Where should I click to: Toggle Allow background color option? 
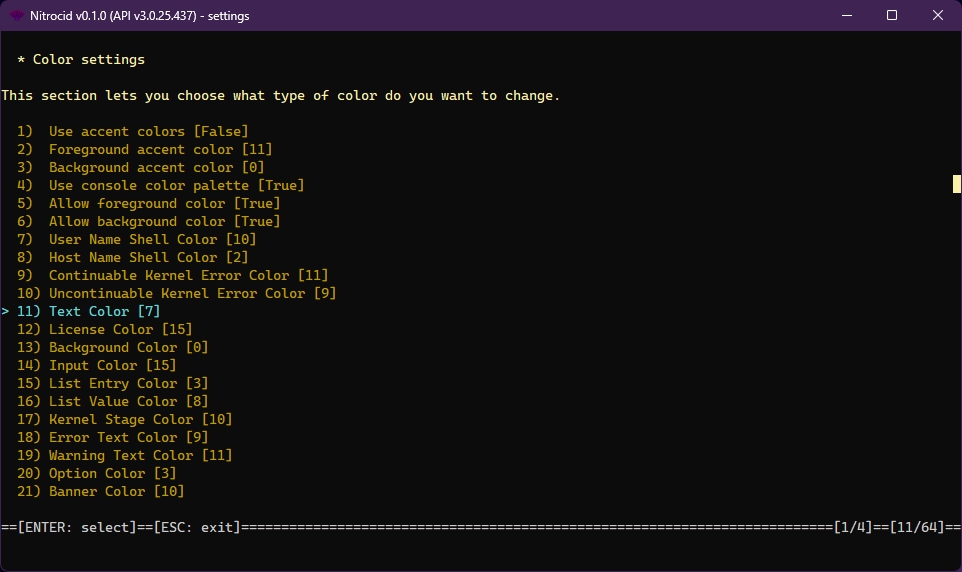click(x=164, y=221)
